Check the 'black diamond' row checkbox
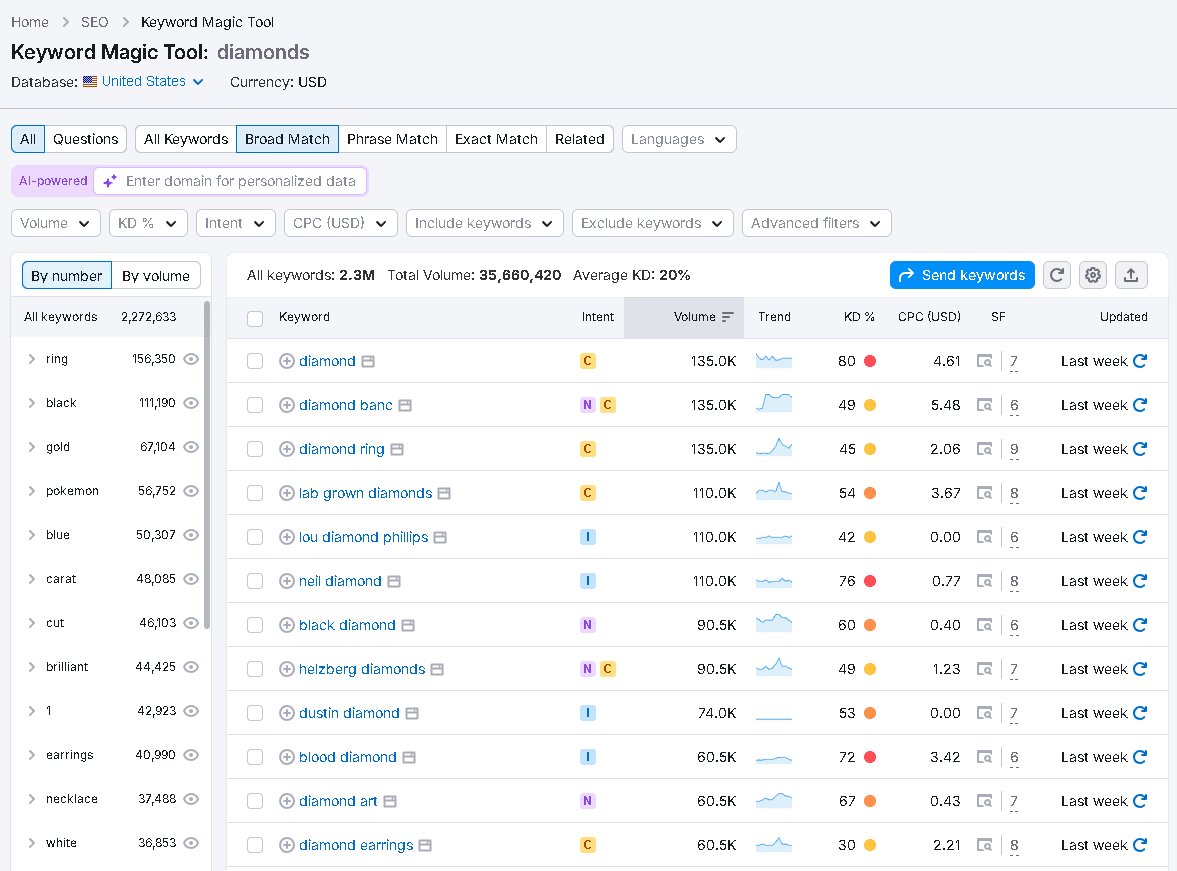The image size is (1177, 871). [x=255, y=625]
